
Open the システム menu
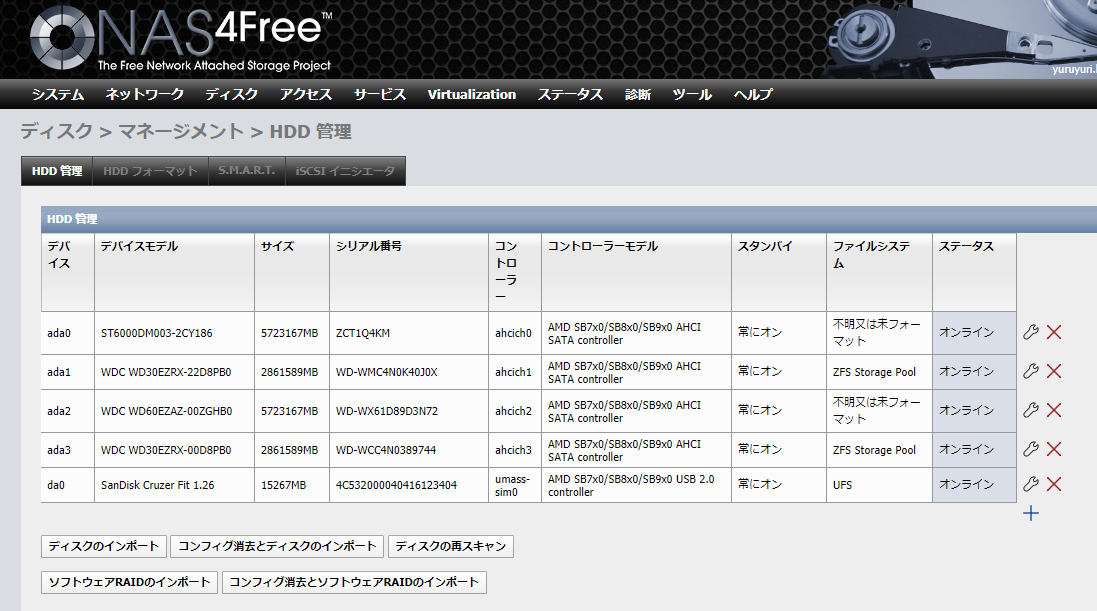pos(58,94)
